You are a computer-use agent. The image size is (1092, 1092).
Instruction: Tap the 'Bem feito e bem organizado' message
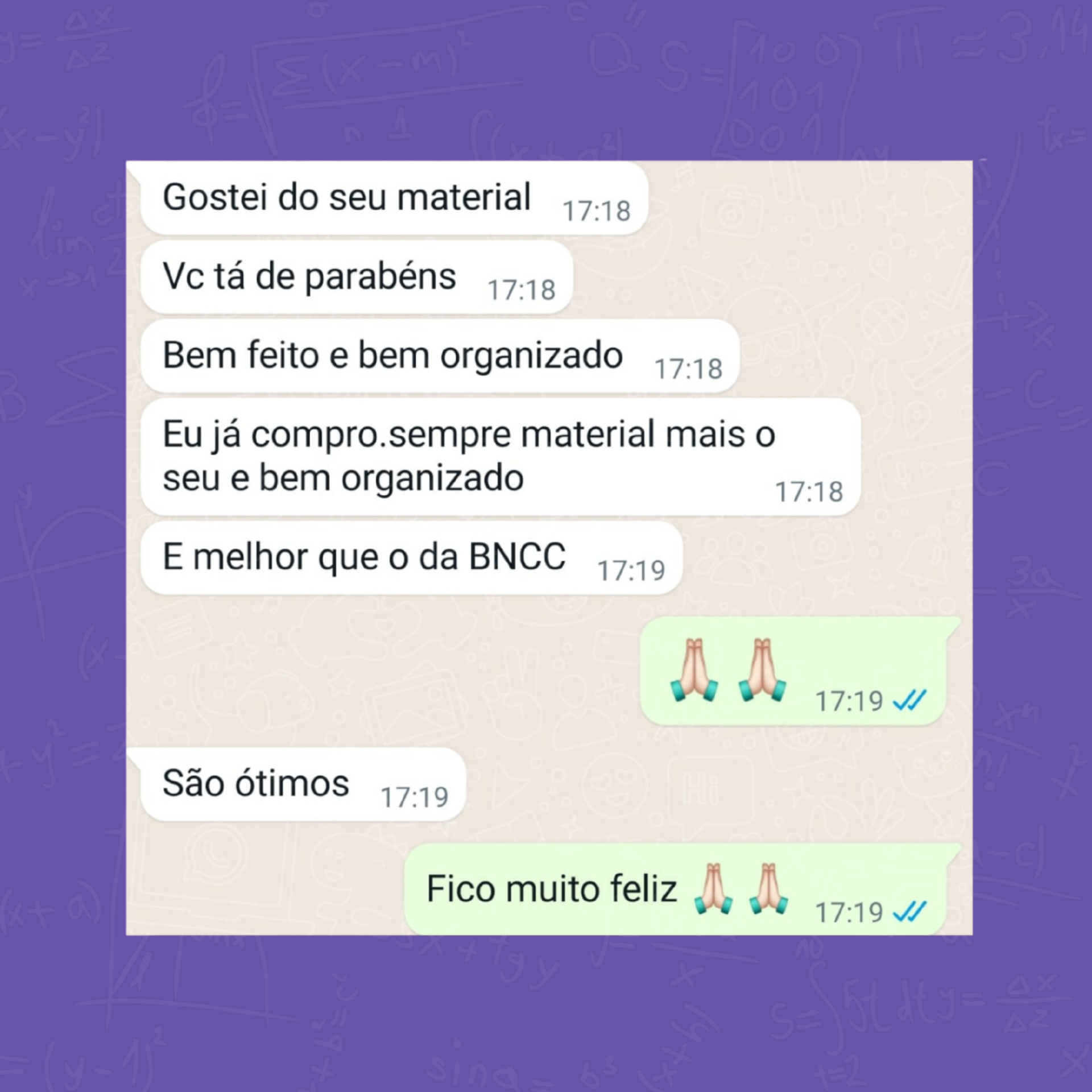tap(440, 356)
